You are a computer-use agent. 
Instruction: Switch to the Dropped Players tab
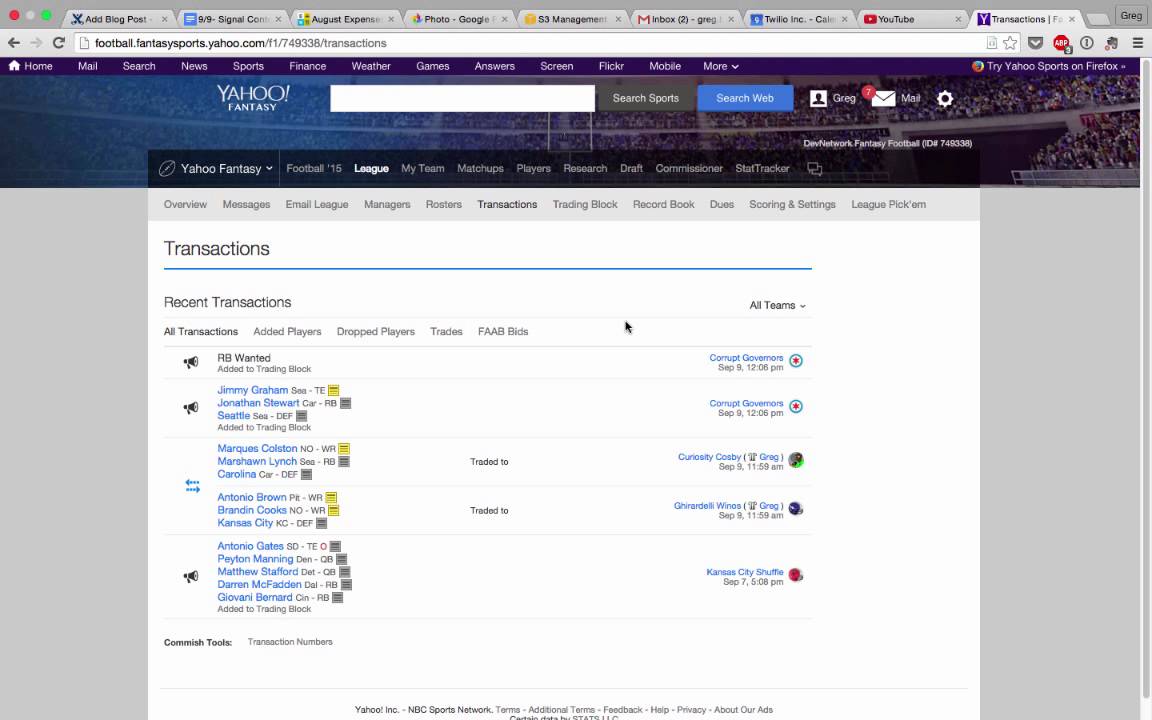tap(375, 331)
